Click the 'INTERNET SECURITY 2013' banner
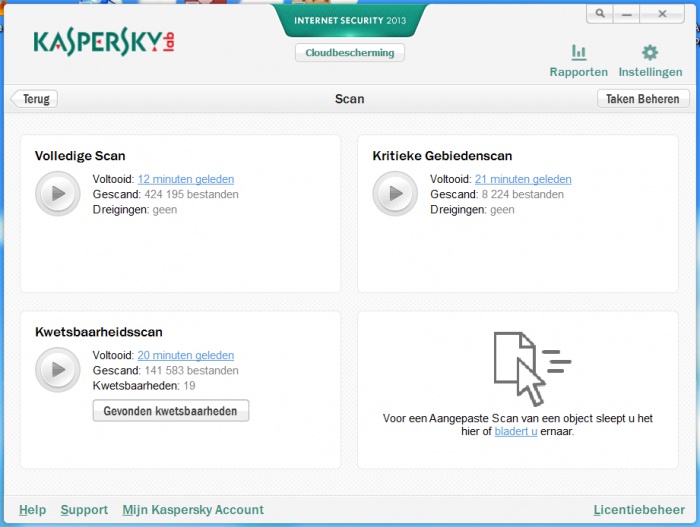Viewport: 700px width, 527px height. 350,20
